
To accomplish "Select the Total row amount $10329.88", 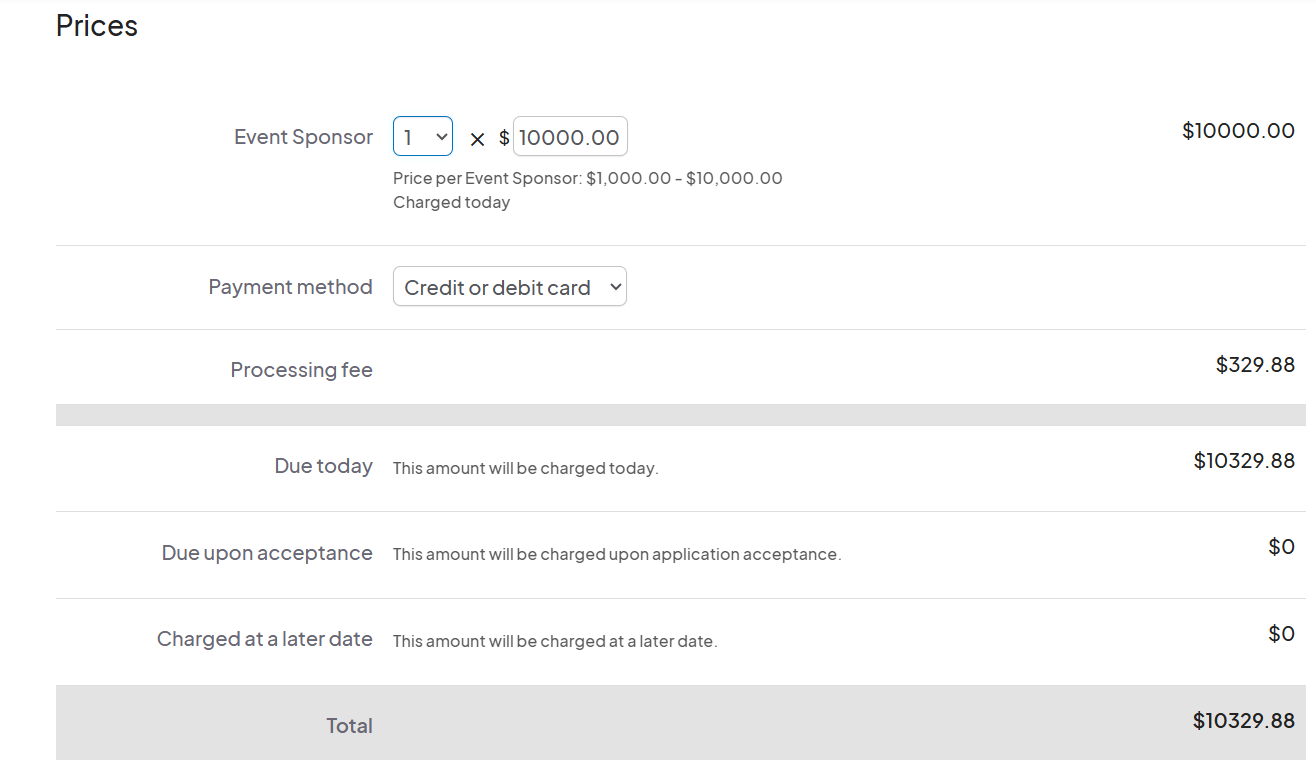I will (1243, 721).
